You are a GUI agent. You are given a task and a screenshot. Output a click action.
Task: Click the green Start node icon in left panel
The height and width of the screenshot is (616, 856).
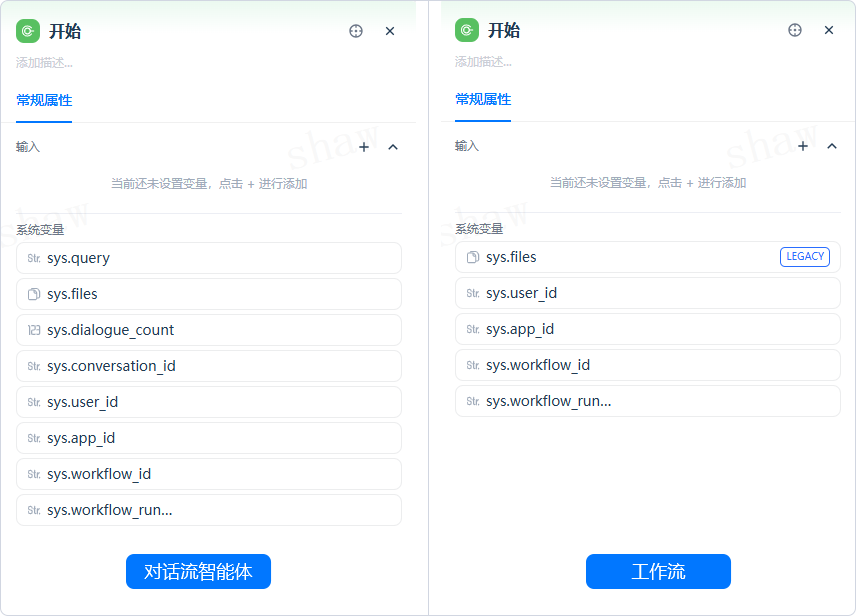coord(26,31)
